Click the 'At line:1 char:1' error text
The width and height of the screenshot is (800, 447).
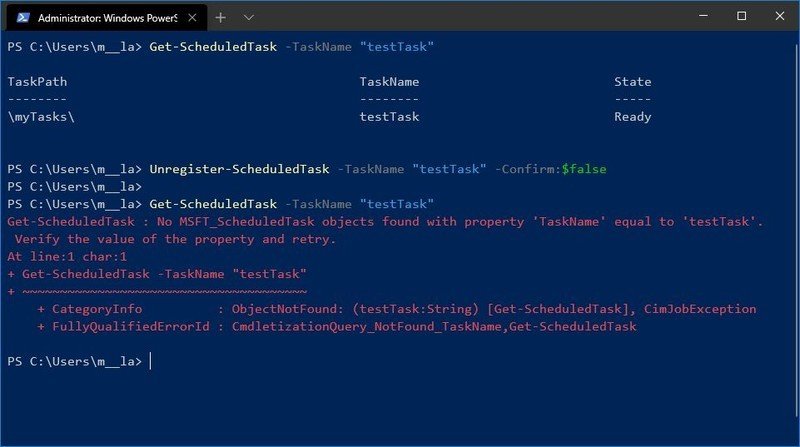click(67, 257)
